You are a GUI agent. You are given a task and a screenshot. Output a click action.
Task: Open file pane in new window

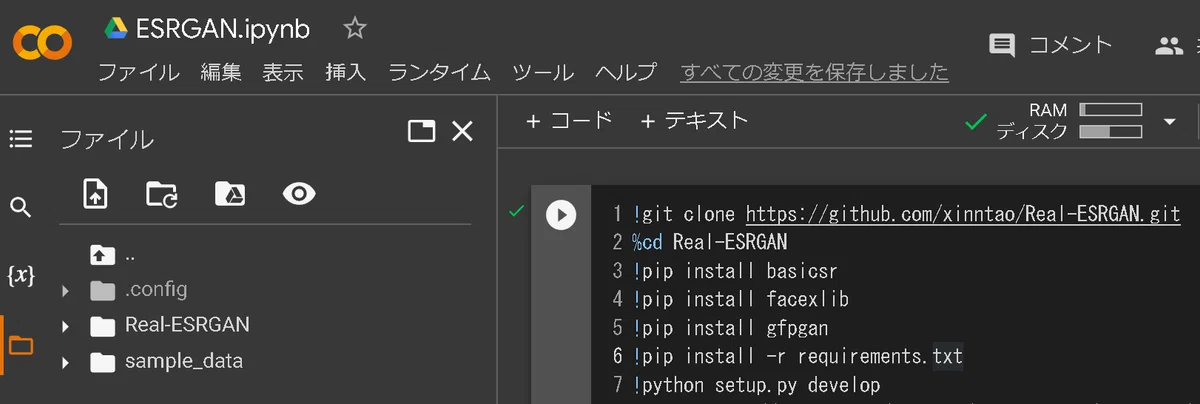pyautogui.click(x=422, y=131)
